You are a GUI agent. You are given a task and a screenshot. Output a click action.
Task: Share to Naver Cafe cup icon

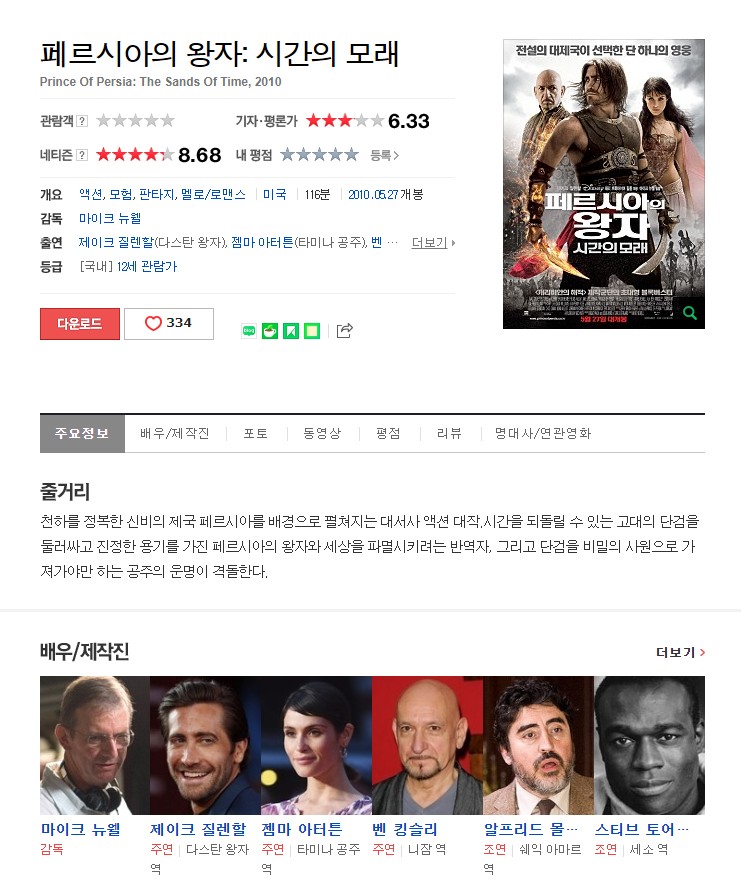270,331
